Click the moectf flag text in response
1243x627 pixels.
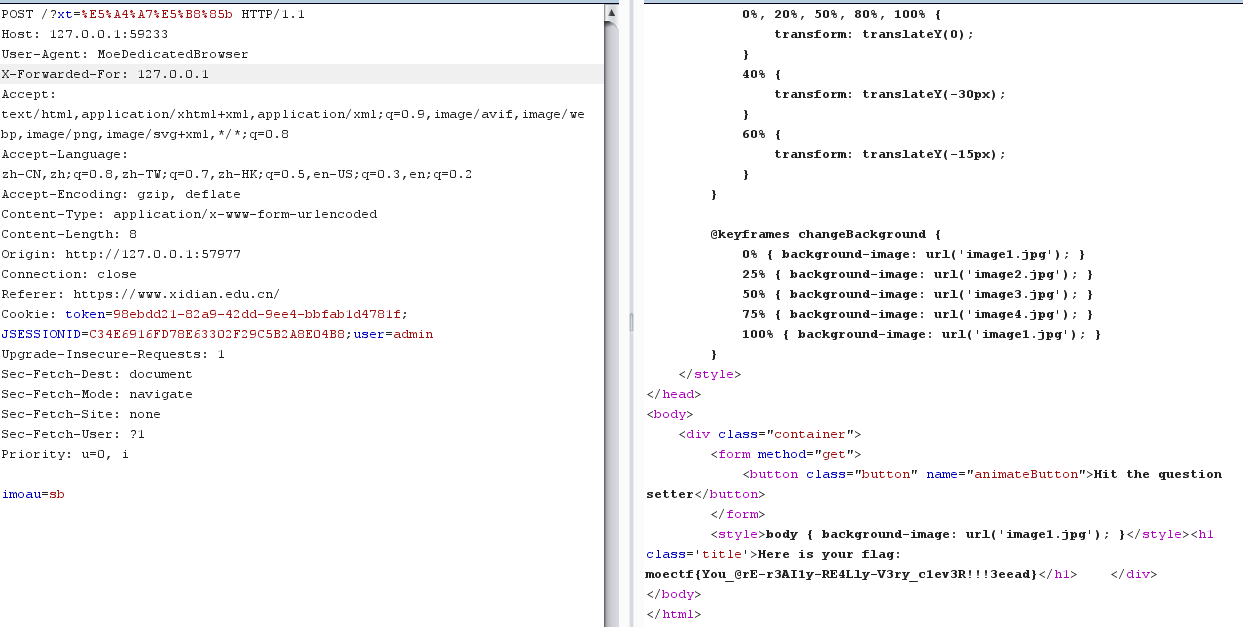(841, 574)
